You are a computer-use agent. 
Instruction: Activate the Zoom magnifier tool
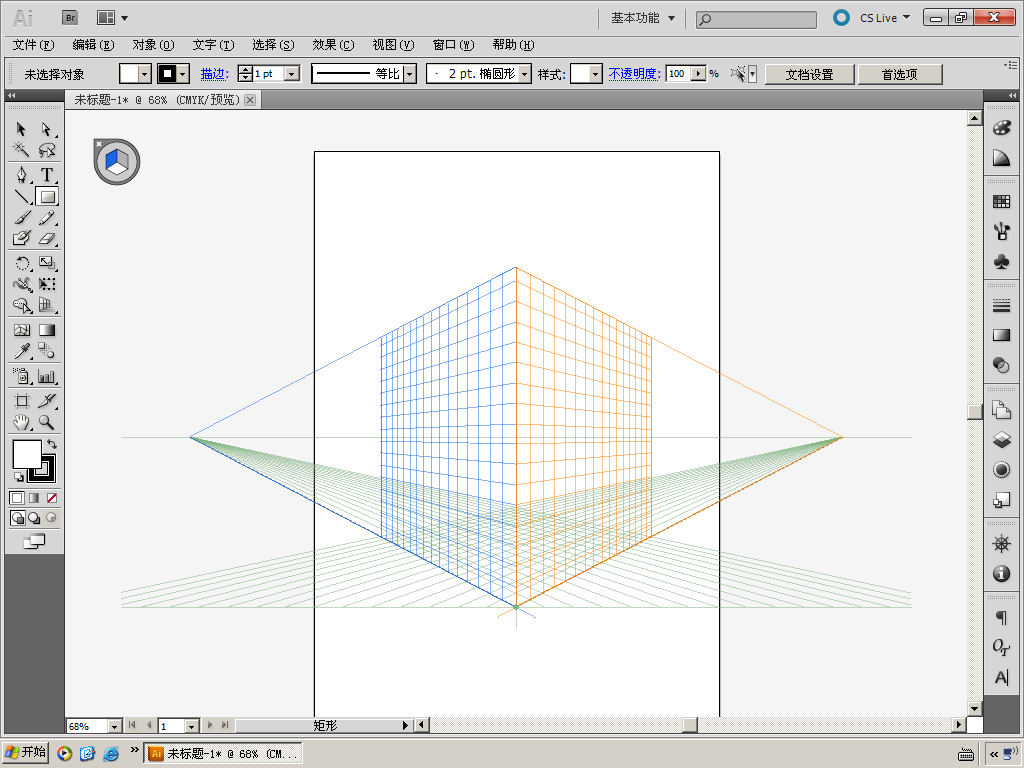click(46, 423)
